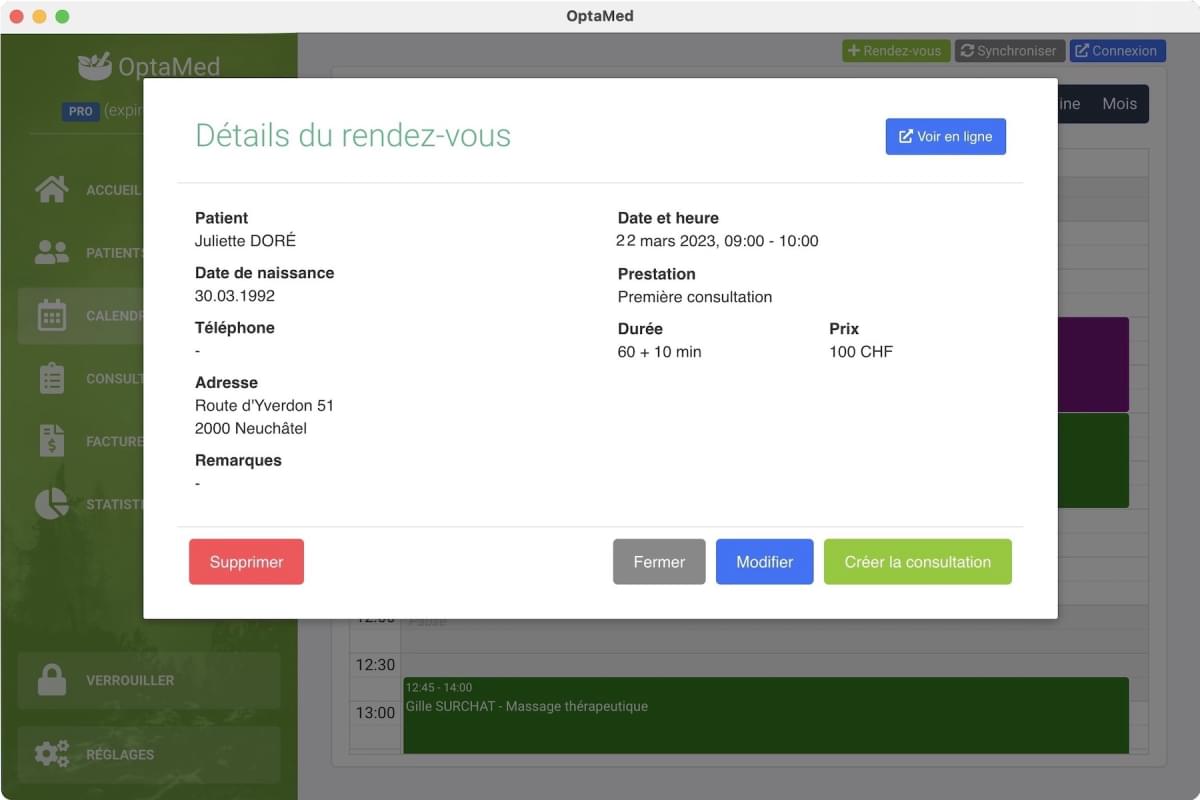Click the OptaMed leaf logo
The height and width of the screenshot is (800, 1200).
click(x=95, y=65)
